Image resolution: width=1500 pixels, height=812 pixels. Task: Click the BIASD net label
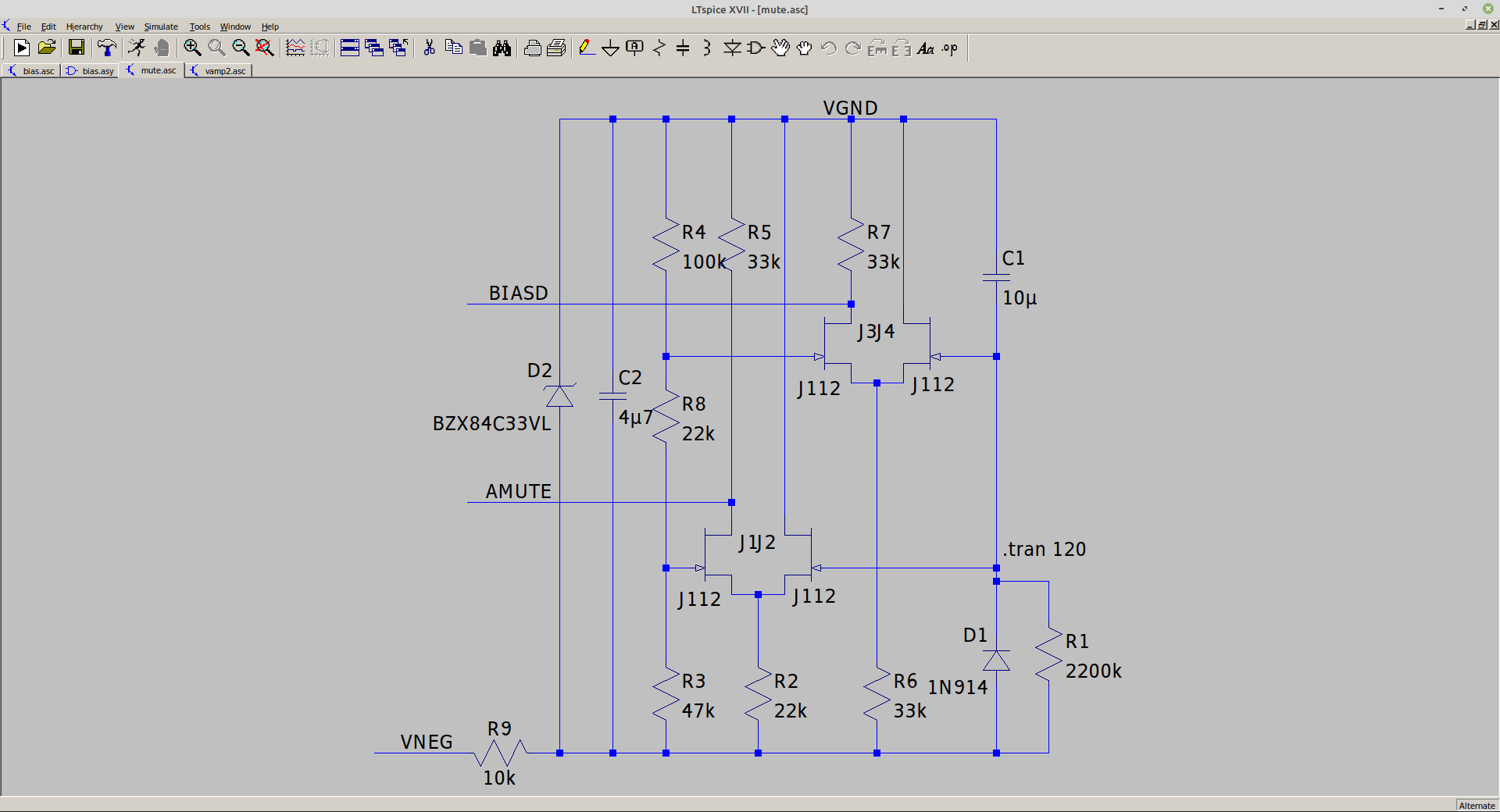[x=519, y=293]
